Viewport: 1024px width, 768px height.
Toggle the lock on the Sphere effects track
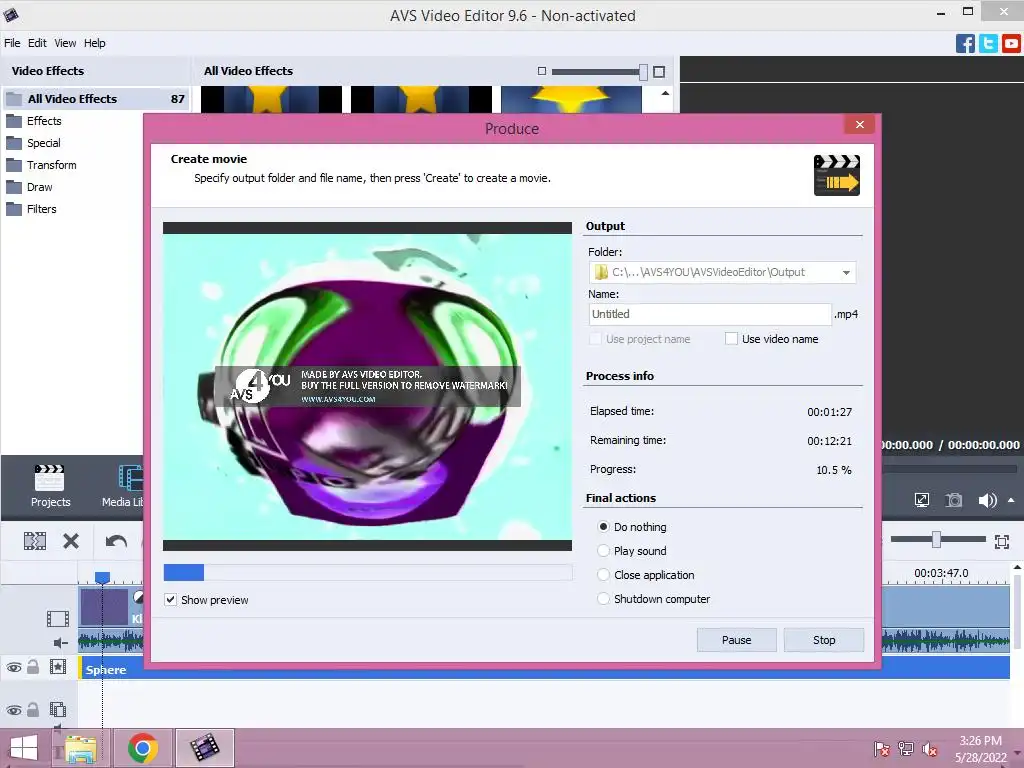[33, 667]
